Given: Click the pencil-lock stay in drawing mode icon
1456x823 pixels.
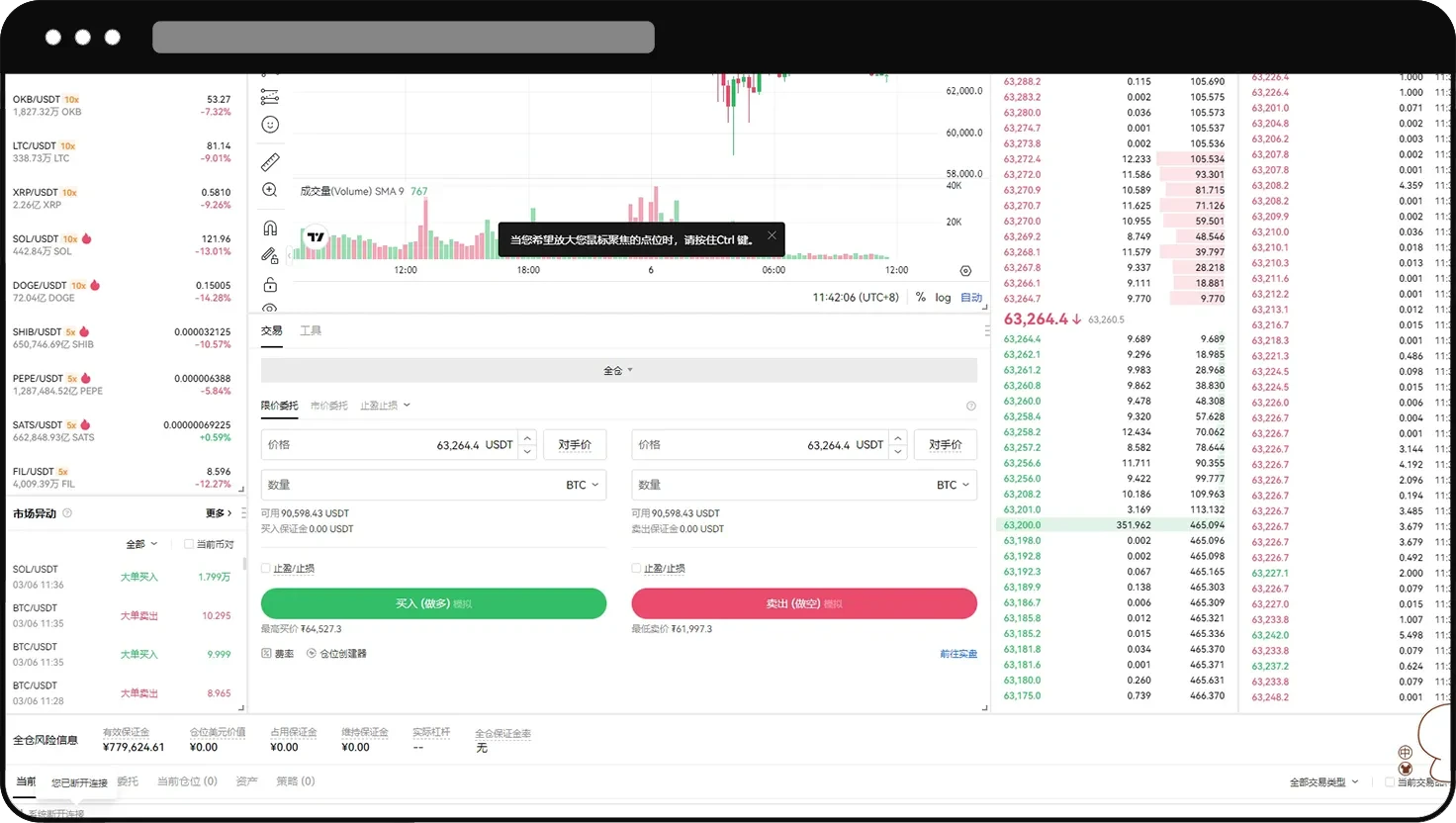Looking at the screenshot, I should (270, 256).
